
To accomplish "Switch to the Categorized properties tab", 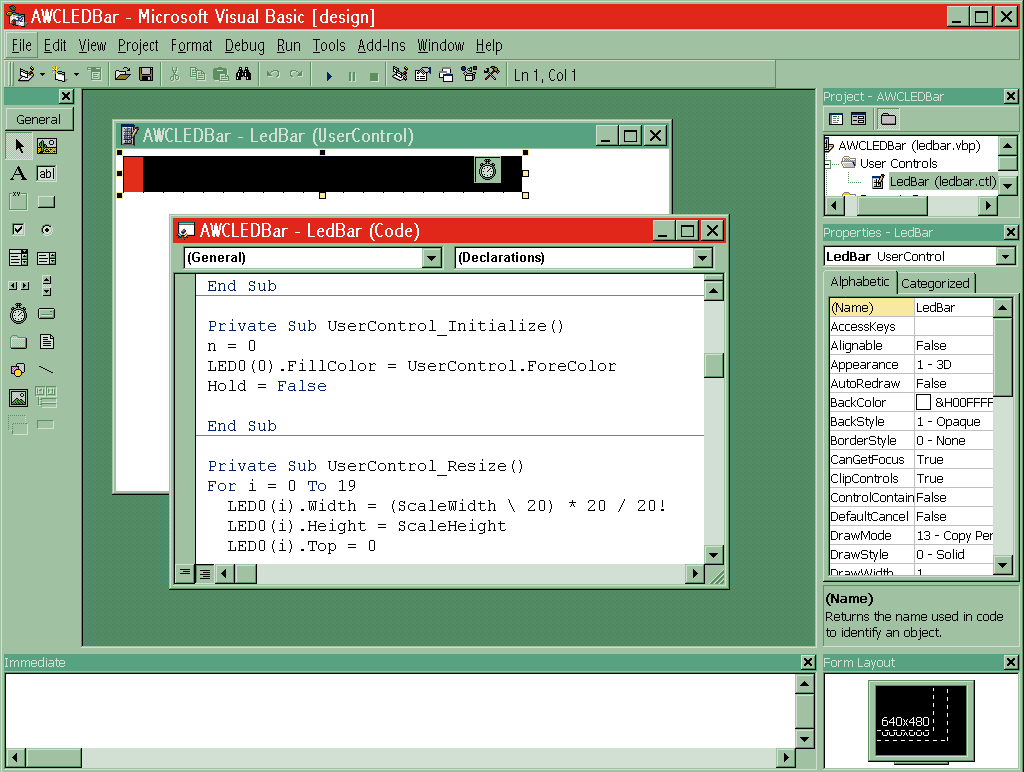I will (x=935, y=283).
